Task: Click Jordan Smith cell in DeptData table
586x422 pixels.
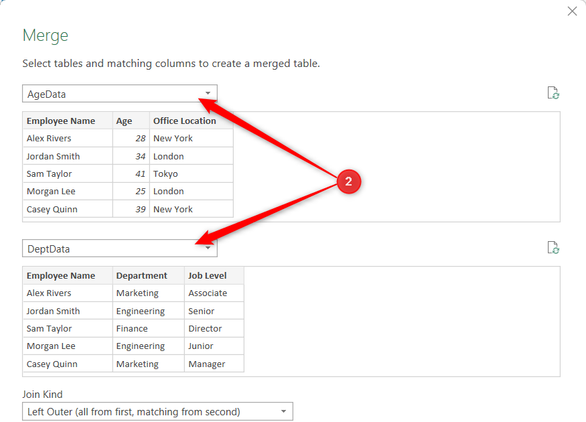Action: click(x=67, y=311)
